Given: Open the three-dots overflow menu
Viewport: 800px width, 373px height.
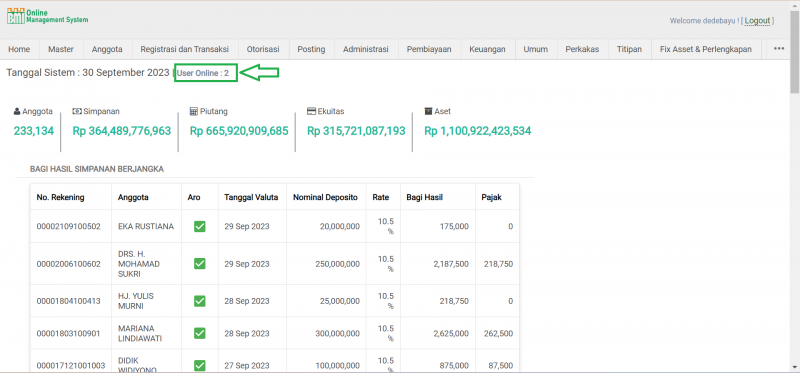Looking at the screenshot, I should point(779,49).
